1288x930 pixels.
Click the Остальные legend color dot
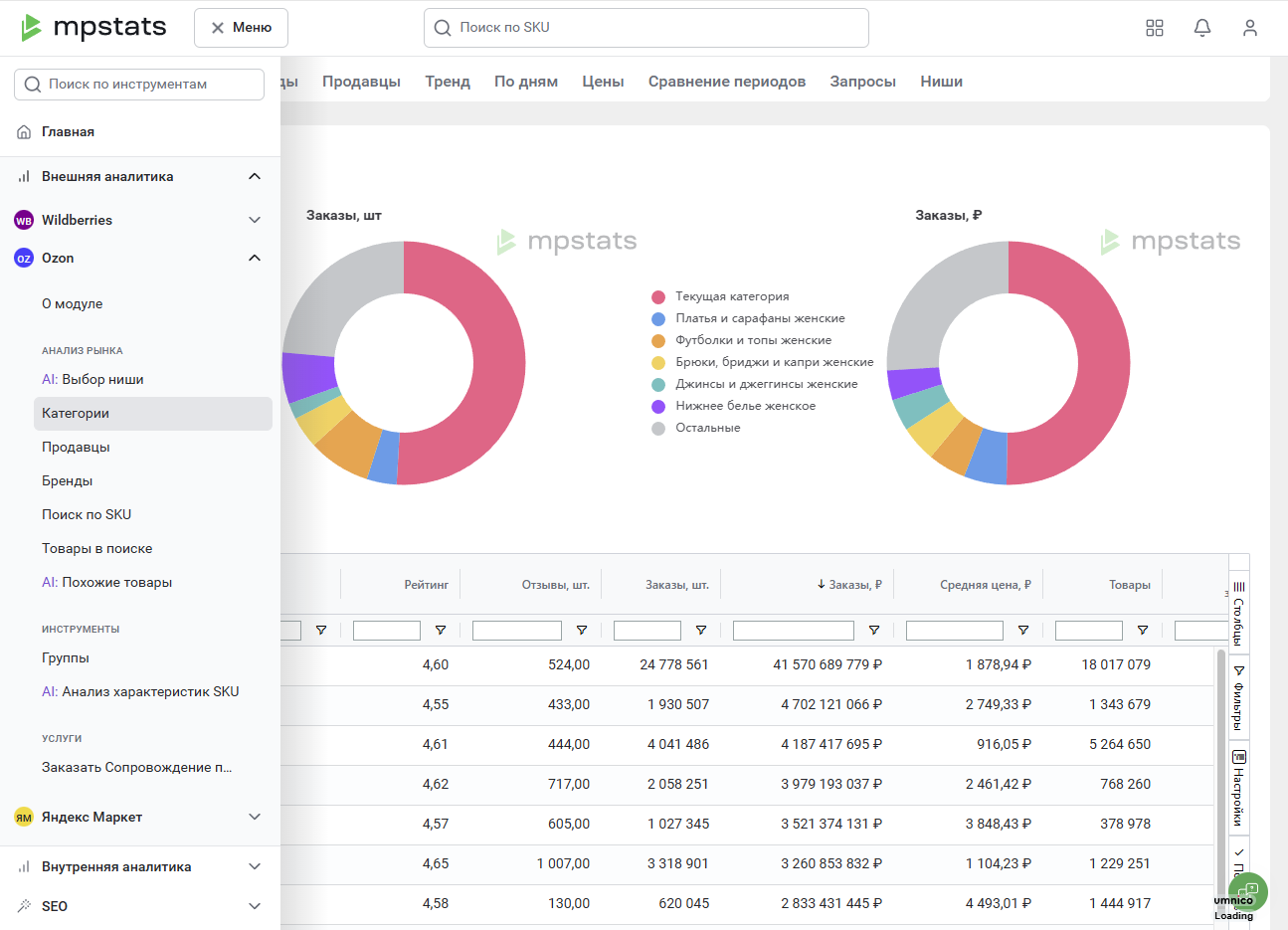(x=658, y=429)
